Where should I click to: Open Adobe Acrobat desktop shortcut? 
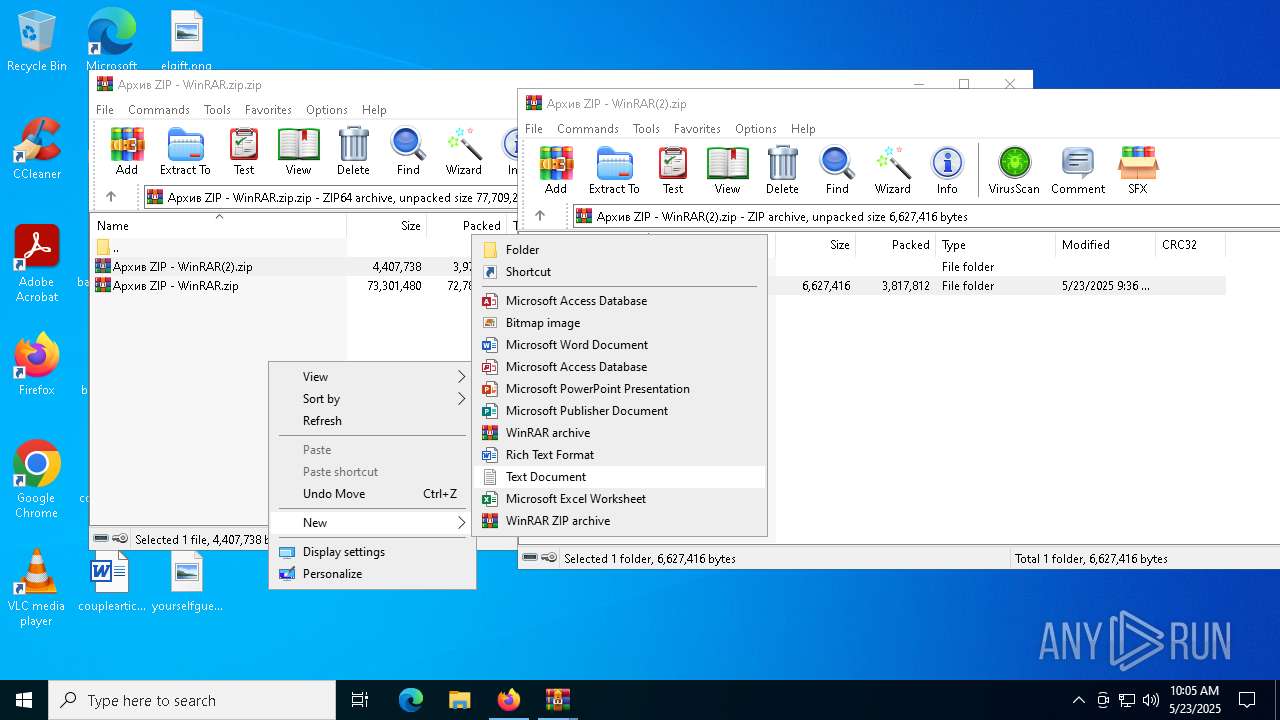(37, 264)
